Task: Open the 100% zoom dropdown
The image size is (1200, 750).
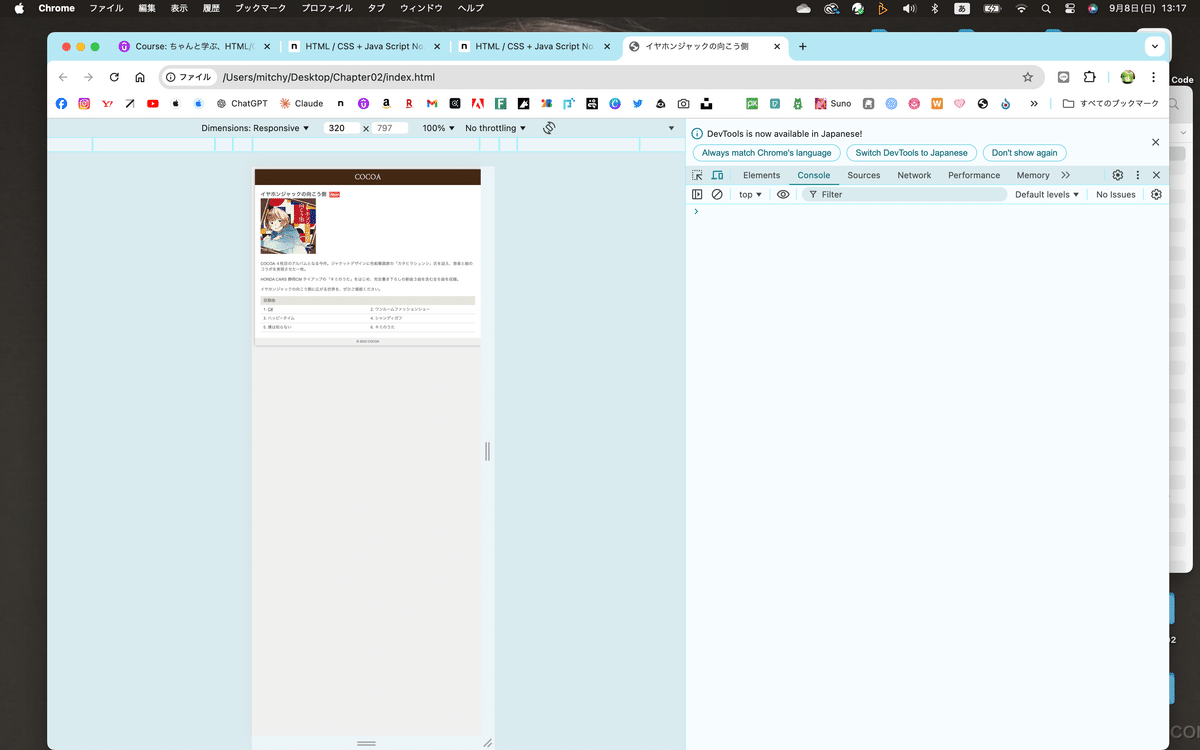Action: 438,128
